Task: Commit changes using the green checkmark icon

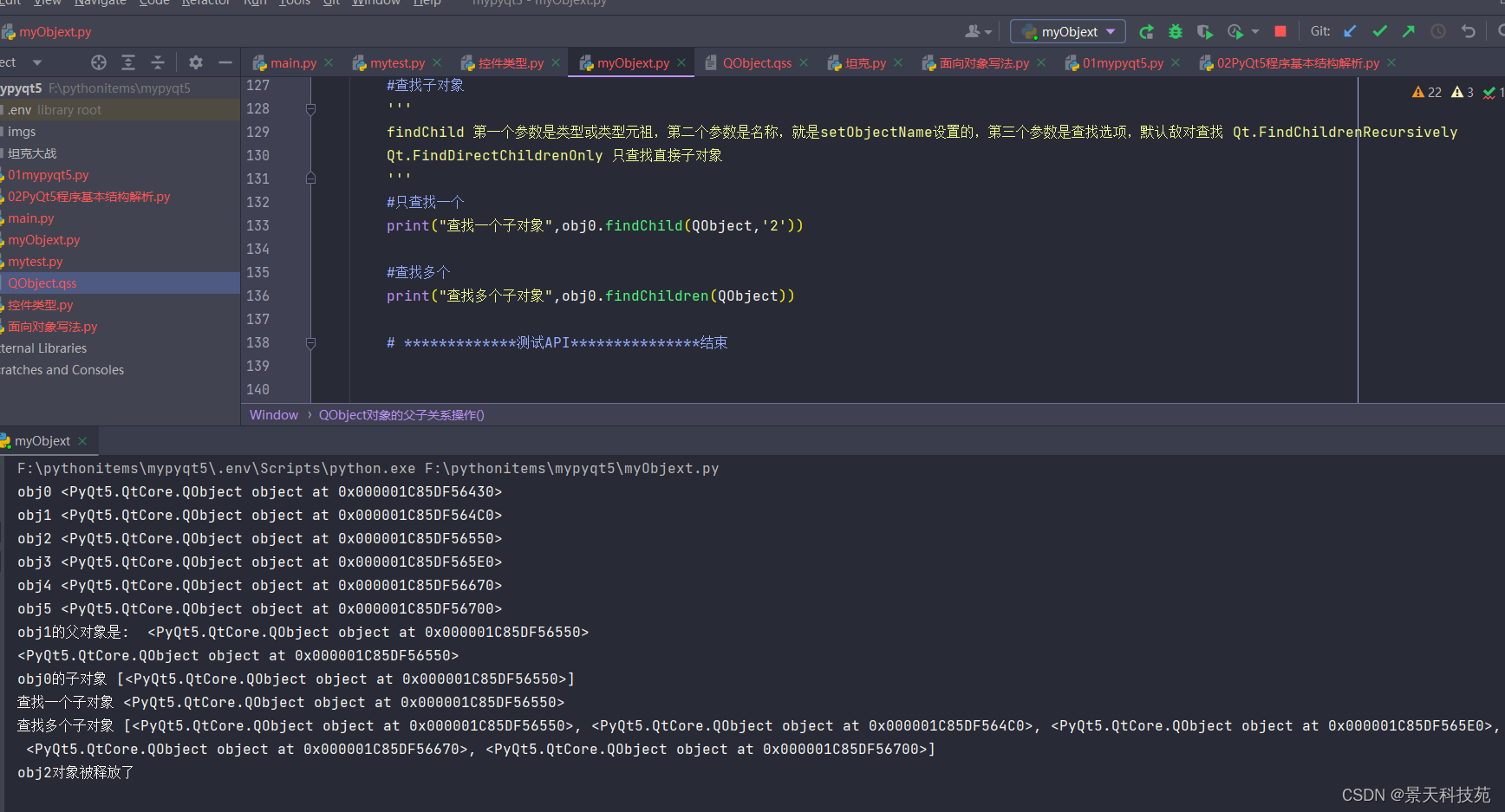Action: (1379, 31)
